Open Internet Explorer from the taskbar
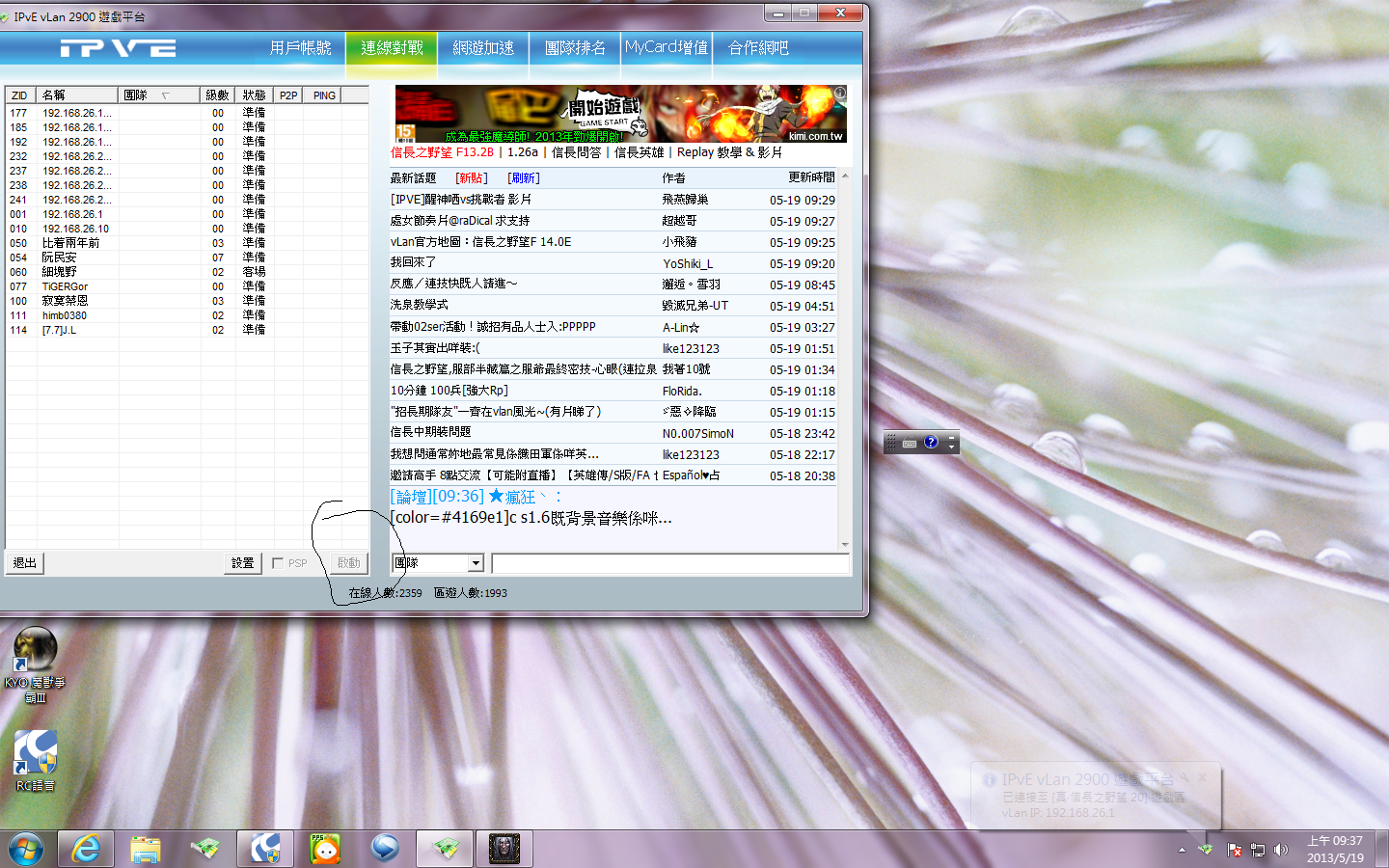 86,849
